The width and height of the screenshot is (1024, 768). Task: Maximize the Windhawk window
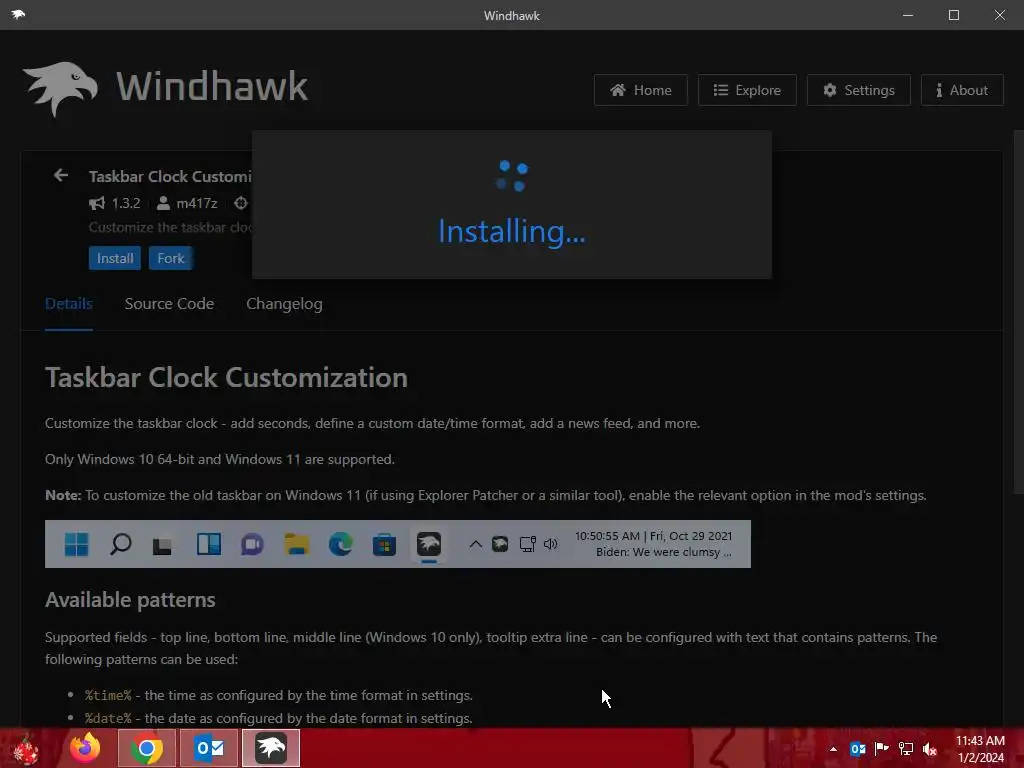(953, 15)
